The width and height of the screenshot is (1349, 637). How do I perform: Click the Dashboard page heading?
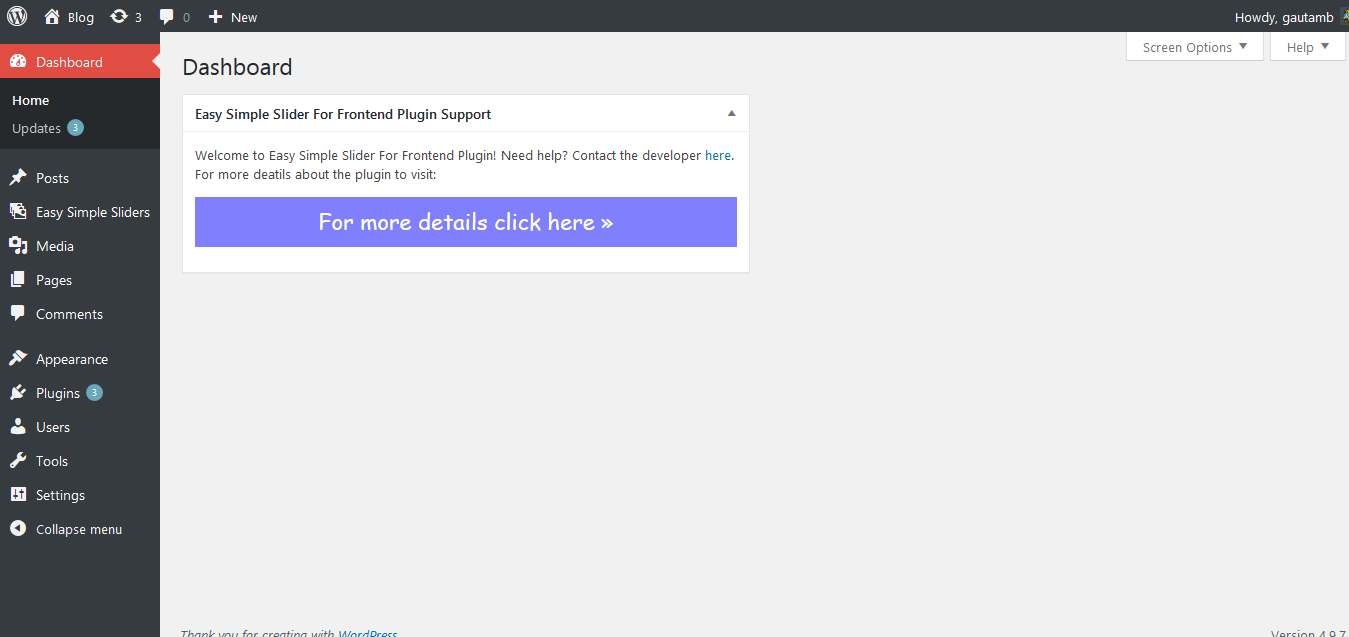238,67
